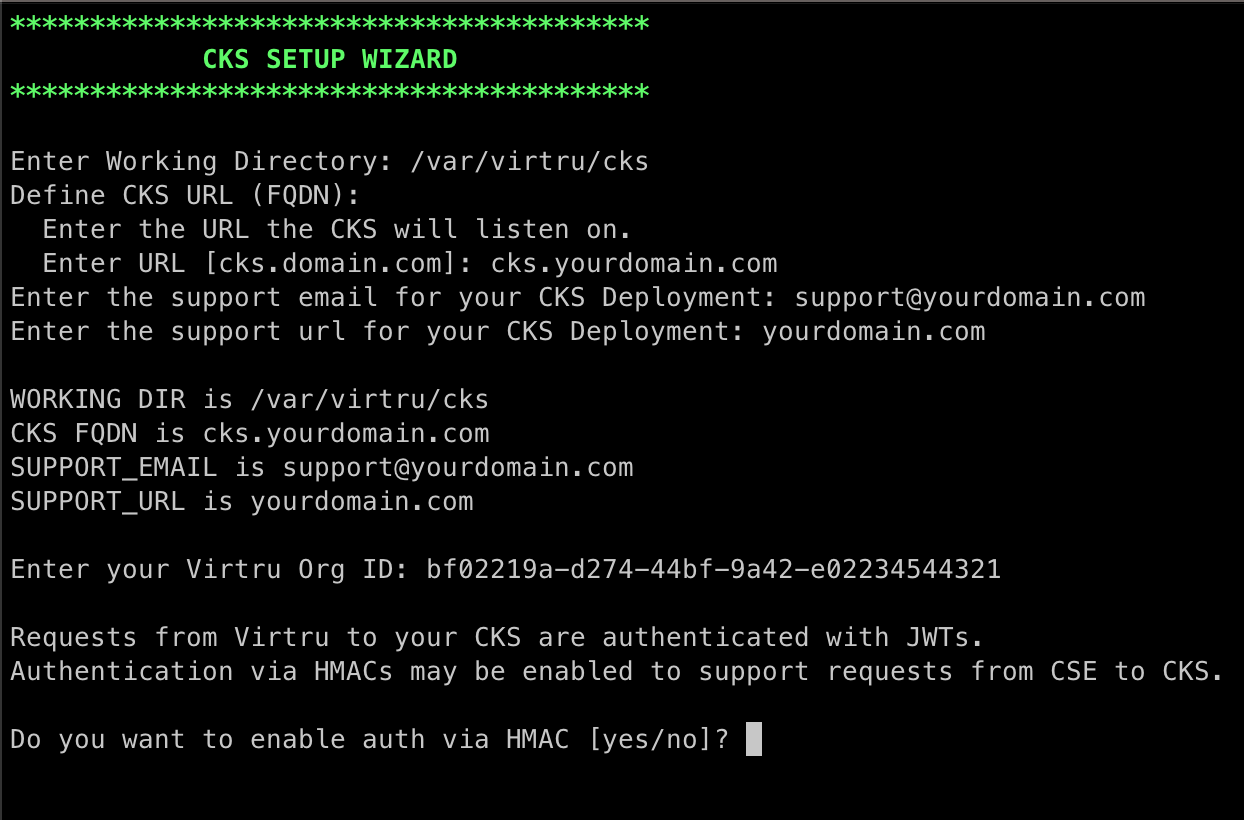
Task: Click the WORKING DIR summary line
Action: coord(250,400)
